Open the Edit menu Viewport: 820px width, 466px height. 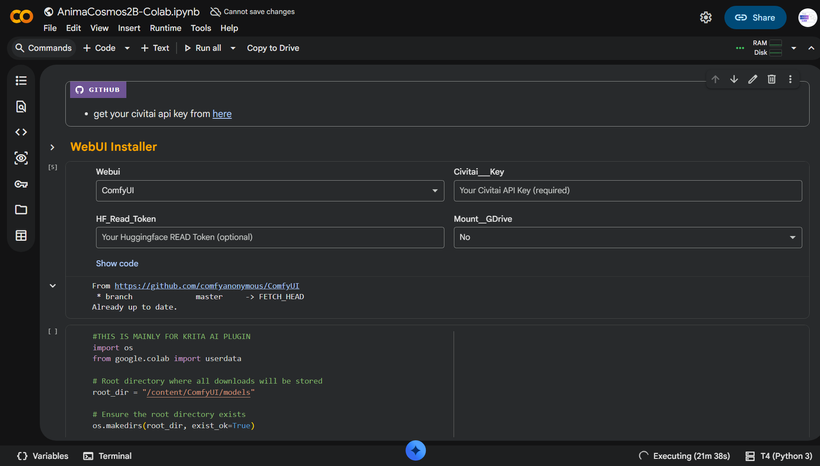[73, 28]
